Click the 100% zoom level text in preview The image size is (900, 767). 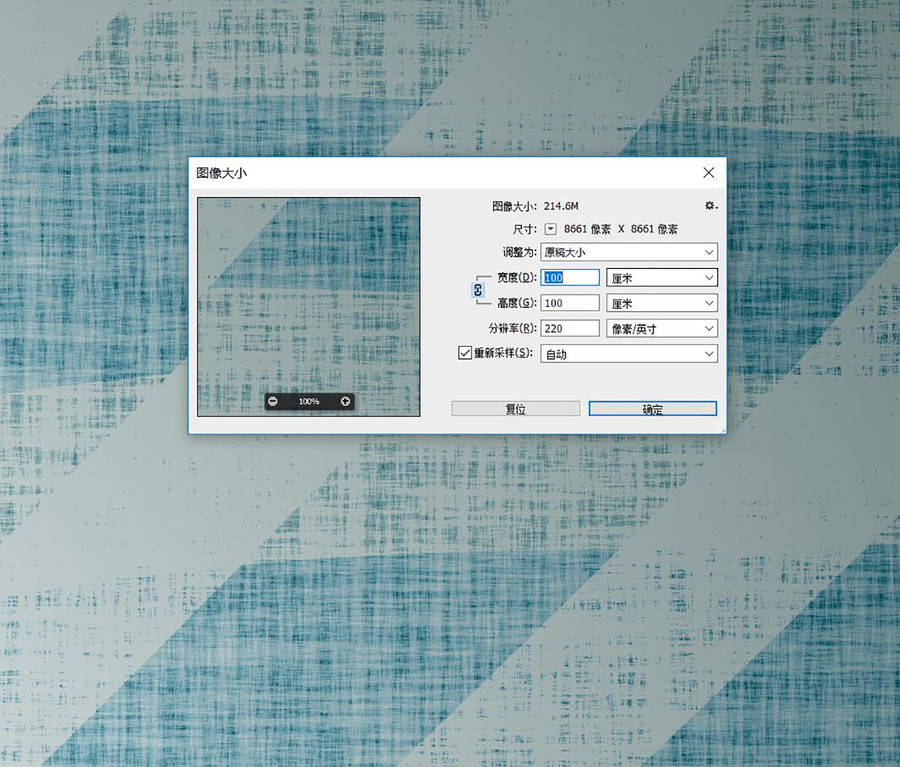(x=309, y=401)
